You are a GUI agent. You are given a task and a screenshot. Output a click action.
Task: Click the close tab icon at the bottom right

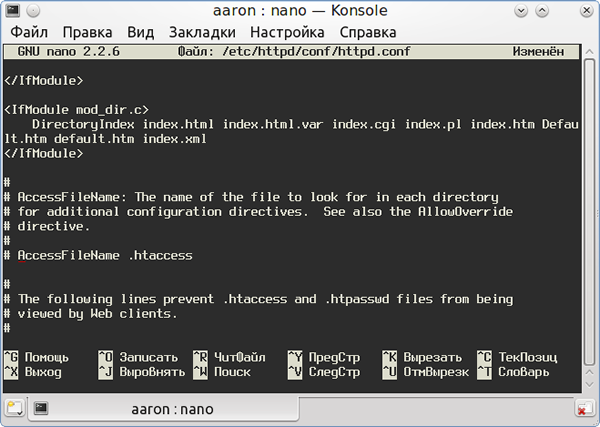[x=584, y=409]
